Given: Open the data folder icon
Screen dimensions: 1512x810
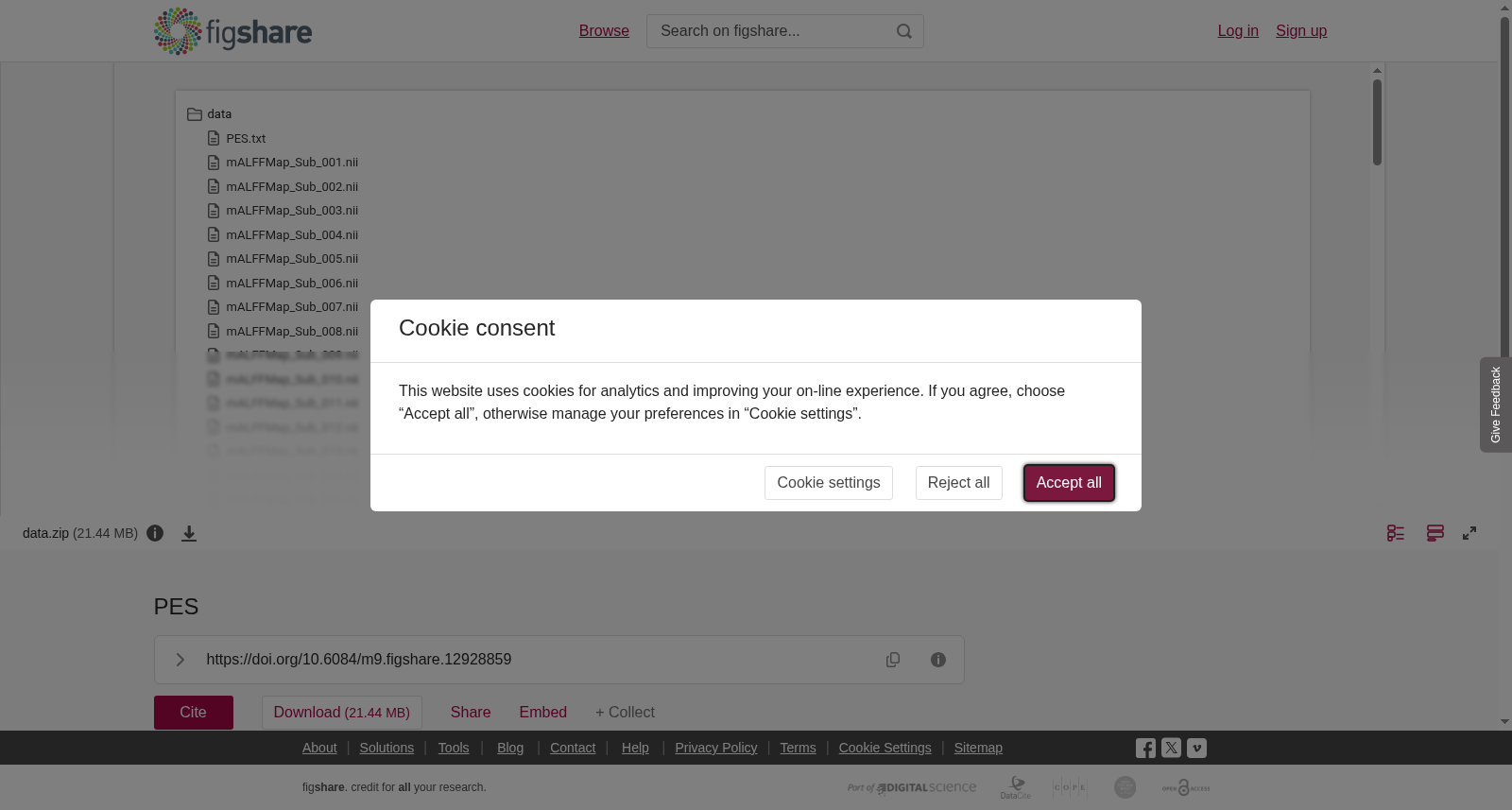Looking at the screenshot, I should coord(195,114).
